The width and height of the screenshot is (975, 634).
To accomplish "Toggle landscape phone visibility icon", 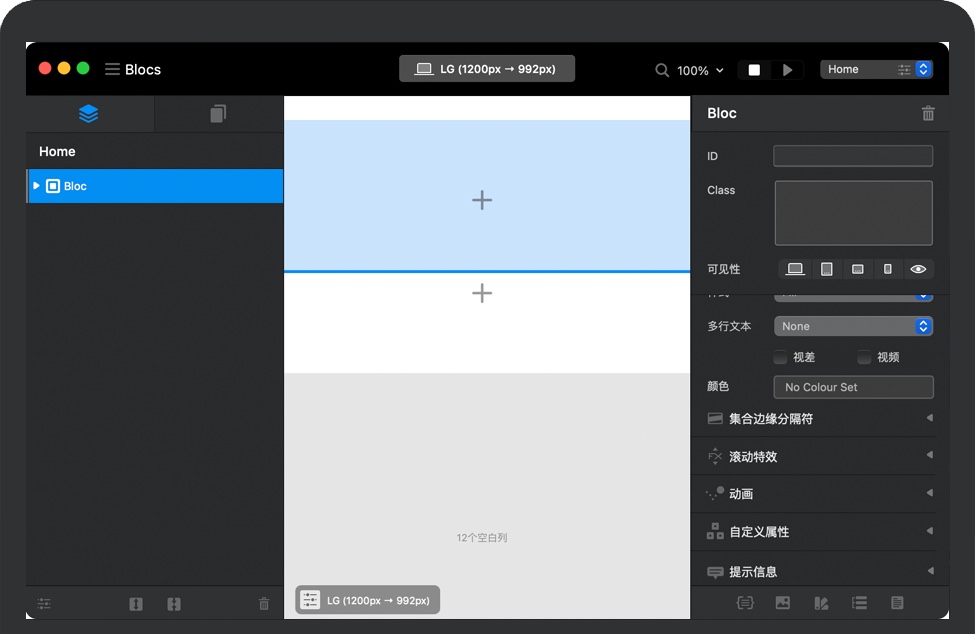I will 857,269.
